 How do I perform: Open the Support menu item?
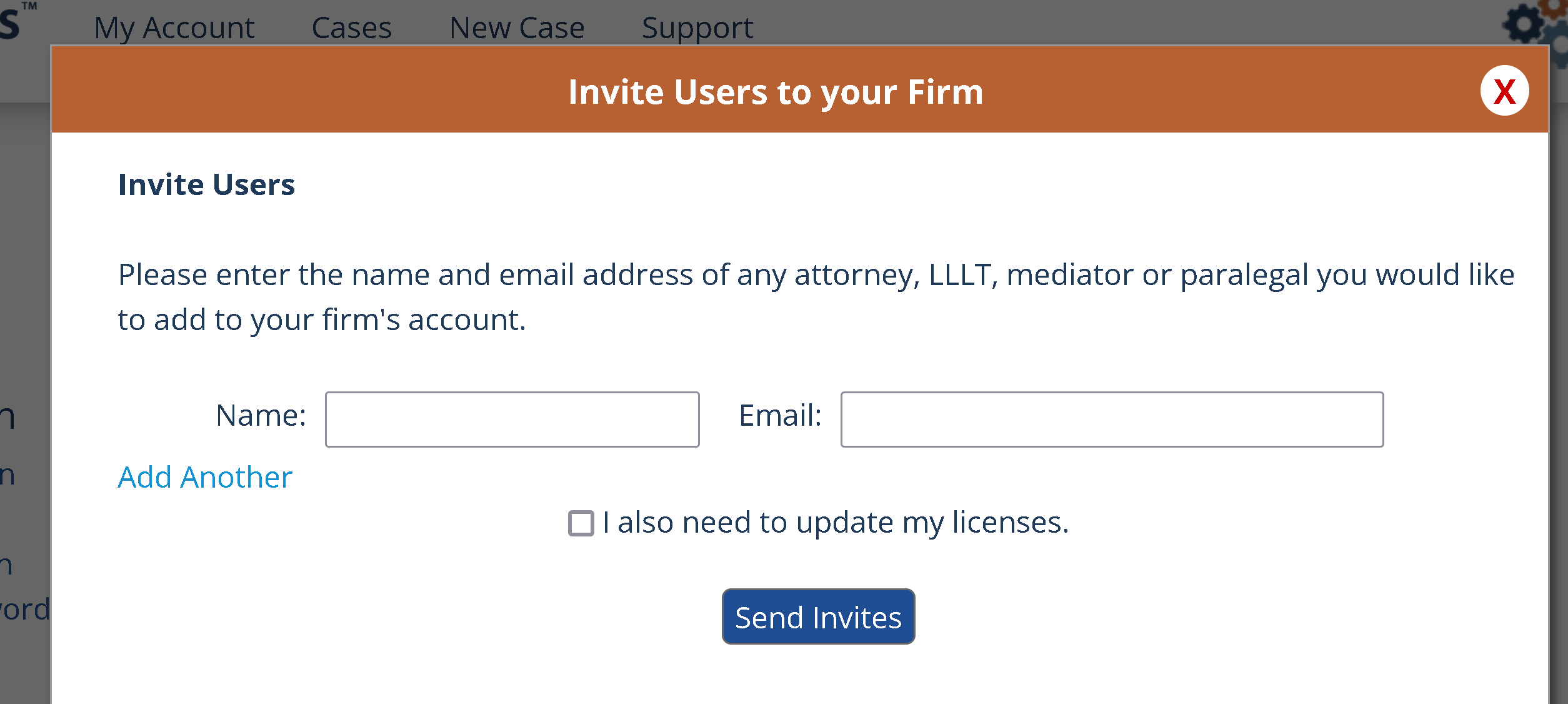click(x=697, y=28)
